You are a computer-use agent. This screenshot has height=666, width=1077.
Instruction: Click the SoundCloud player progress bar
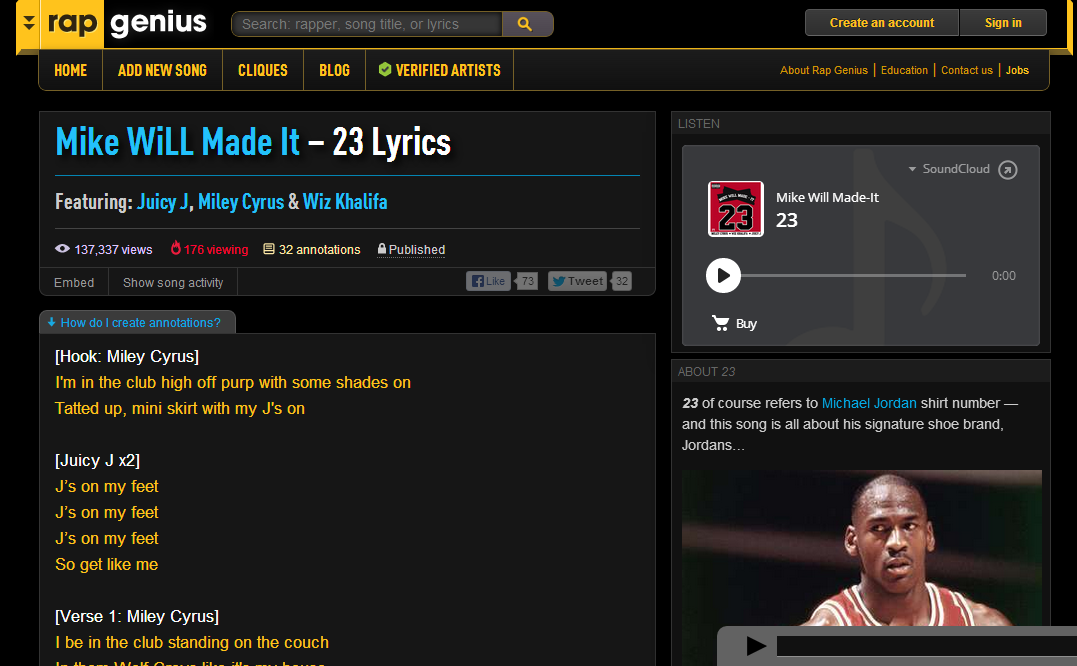tap(854, 275)
